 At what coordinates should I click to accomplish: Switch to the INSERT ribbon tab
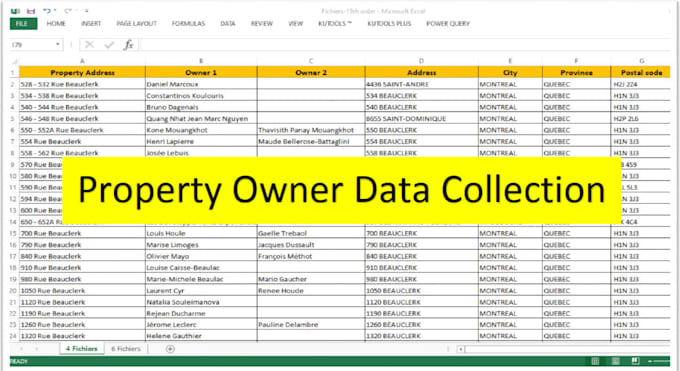click(91, 23)
